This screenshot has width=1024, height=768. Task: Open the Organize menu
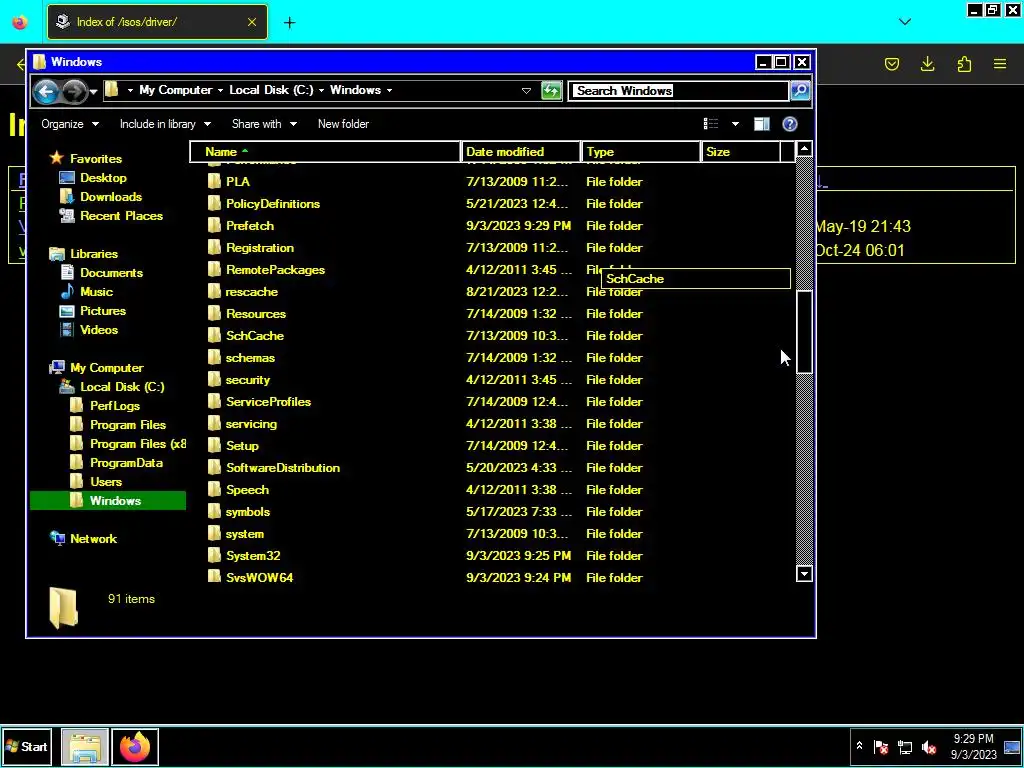click(70, 124)
